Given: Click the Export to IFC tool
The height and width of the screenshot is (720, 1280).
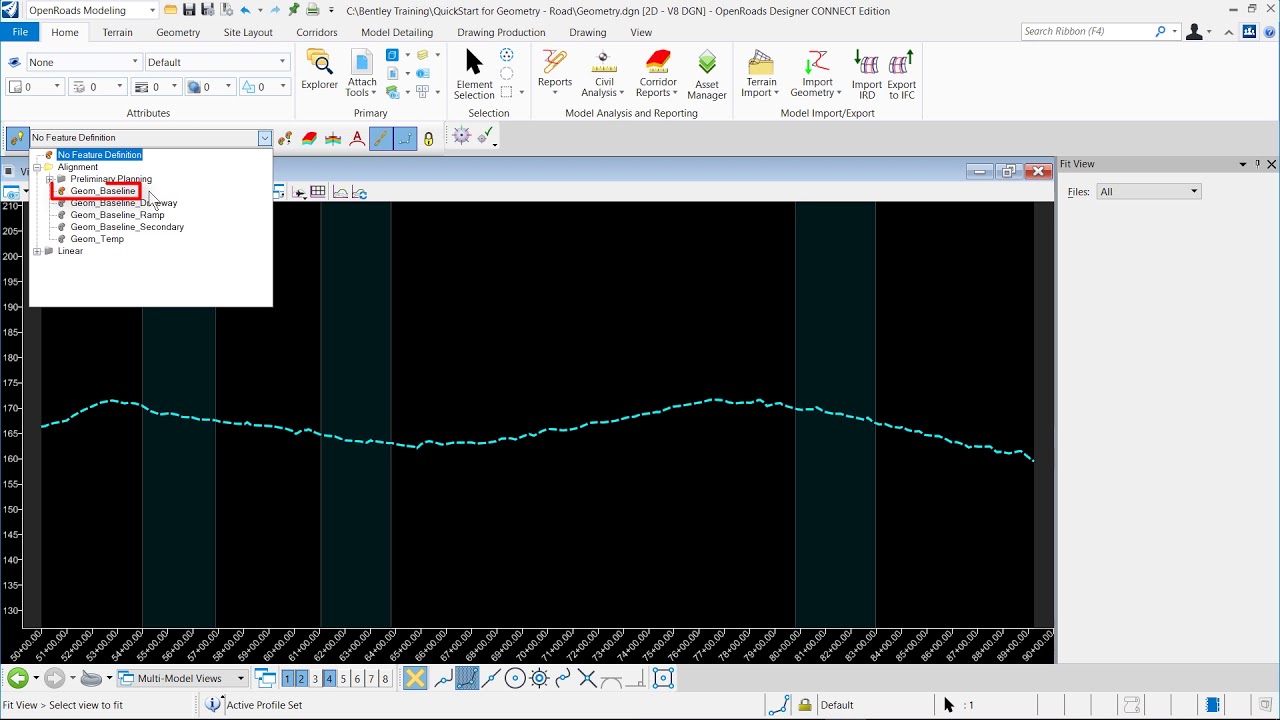Looking at the screenshot, I should click(x=901, y=74).
